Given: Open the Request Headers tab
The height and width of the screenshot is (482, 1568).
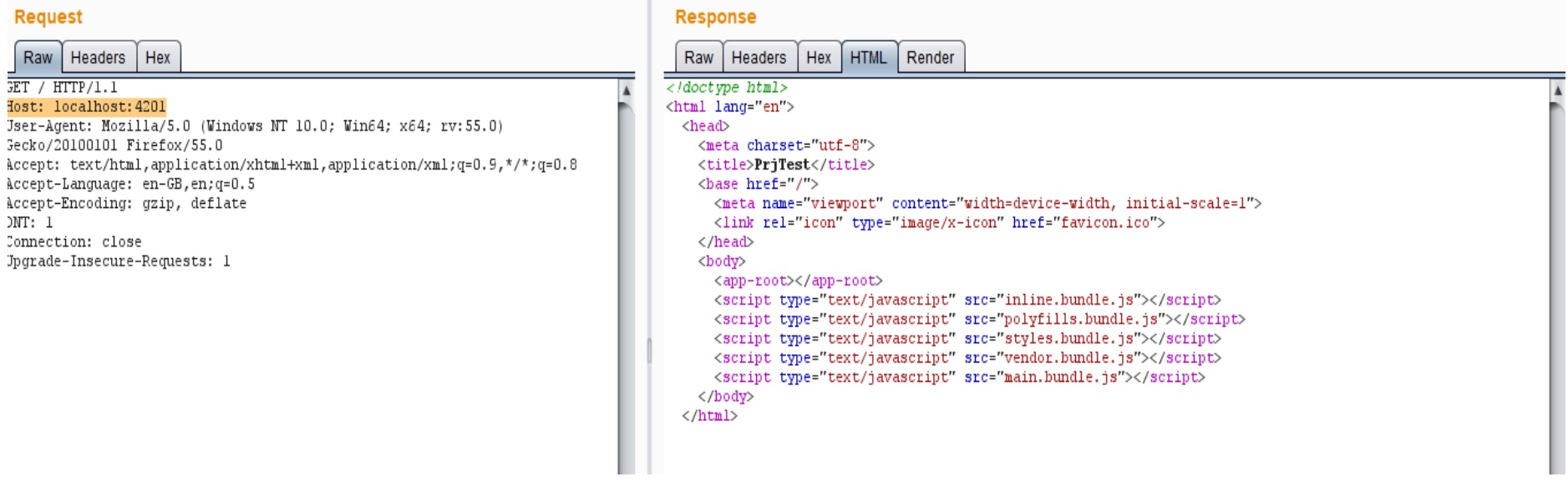Looking at the screenshot, I should pyautogui.click(x=98, y=58).
